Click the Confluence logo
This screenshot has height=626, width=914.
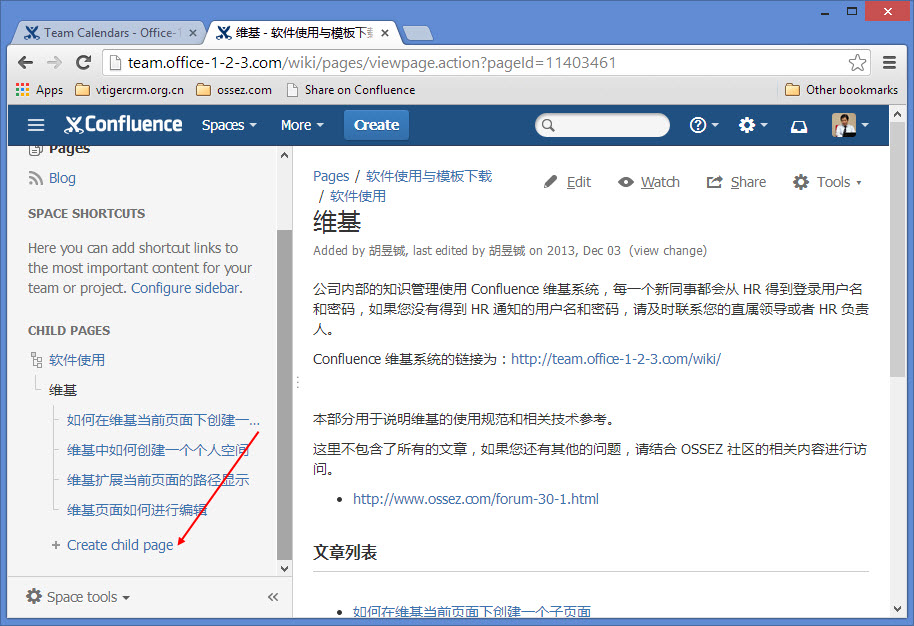point(123,124)
